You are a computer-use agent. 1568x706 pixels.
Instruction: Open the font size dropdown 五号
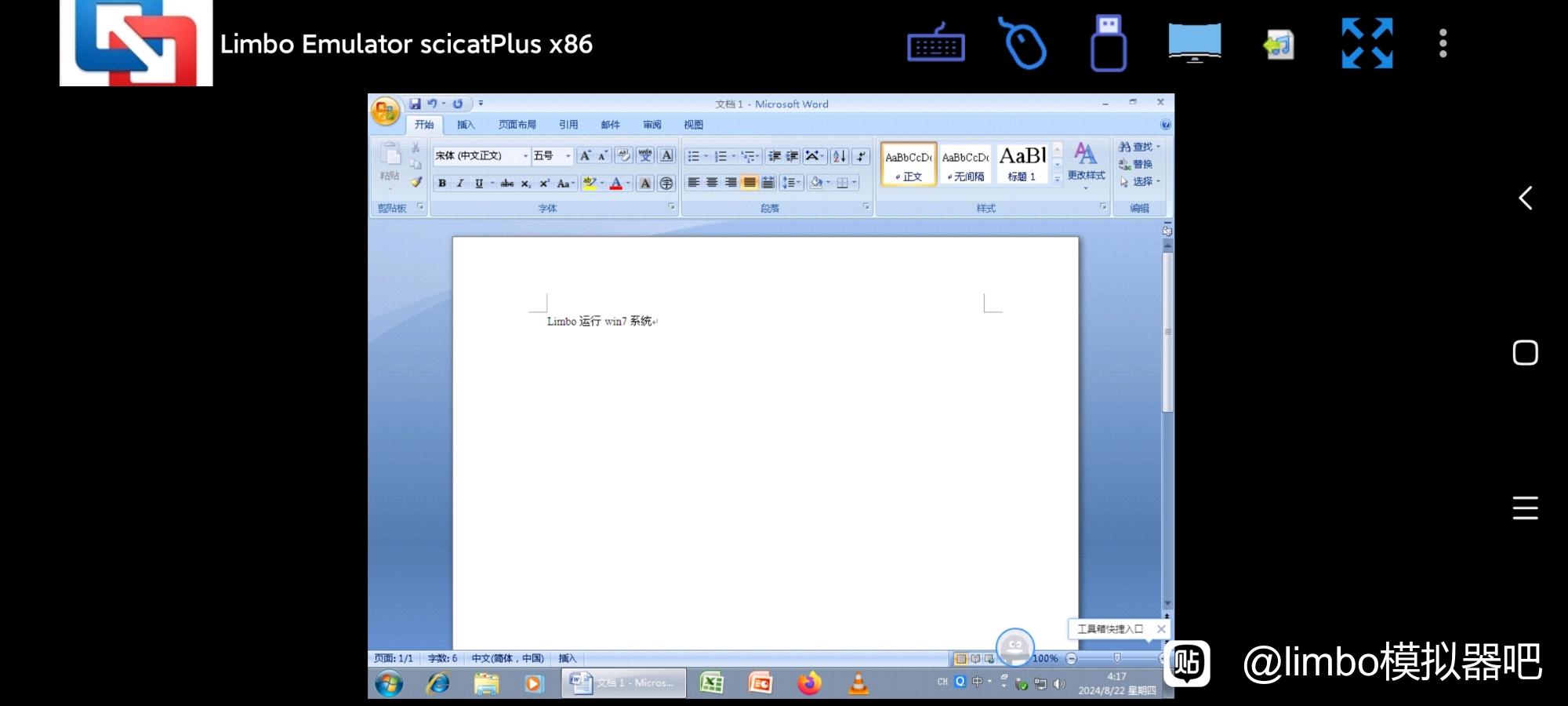568,156
